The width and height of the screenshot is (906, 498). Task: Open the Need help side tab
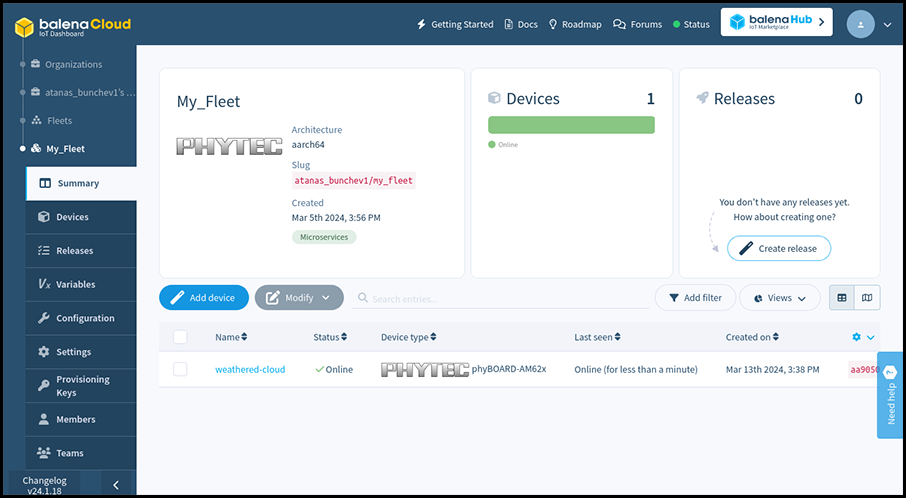pos(891,395)
